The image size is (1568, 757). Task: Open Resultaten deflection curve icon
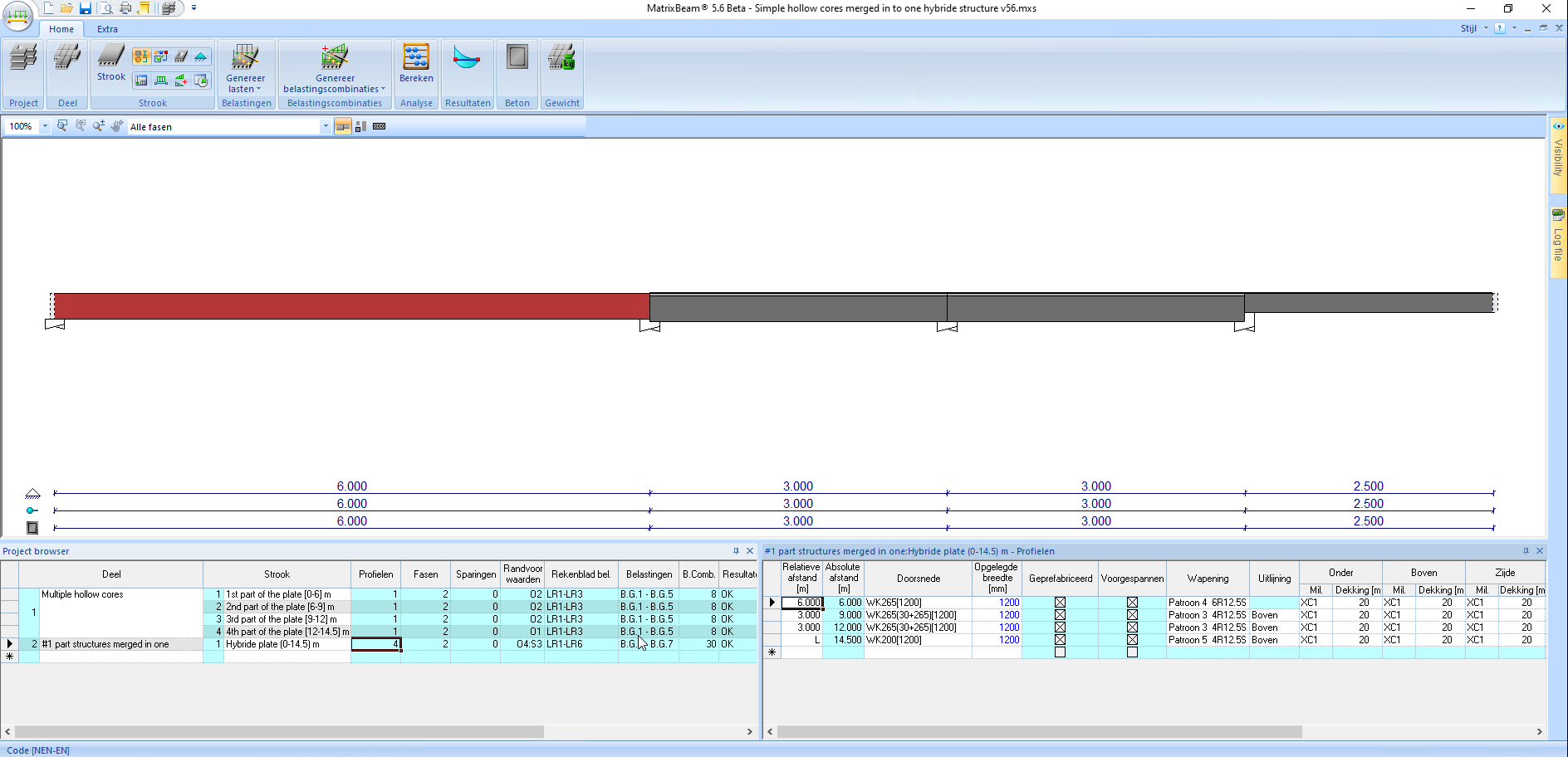tap(467, 58)
